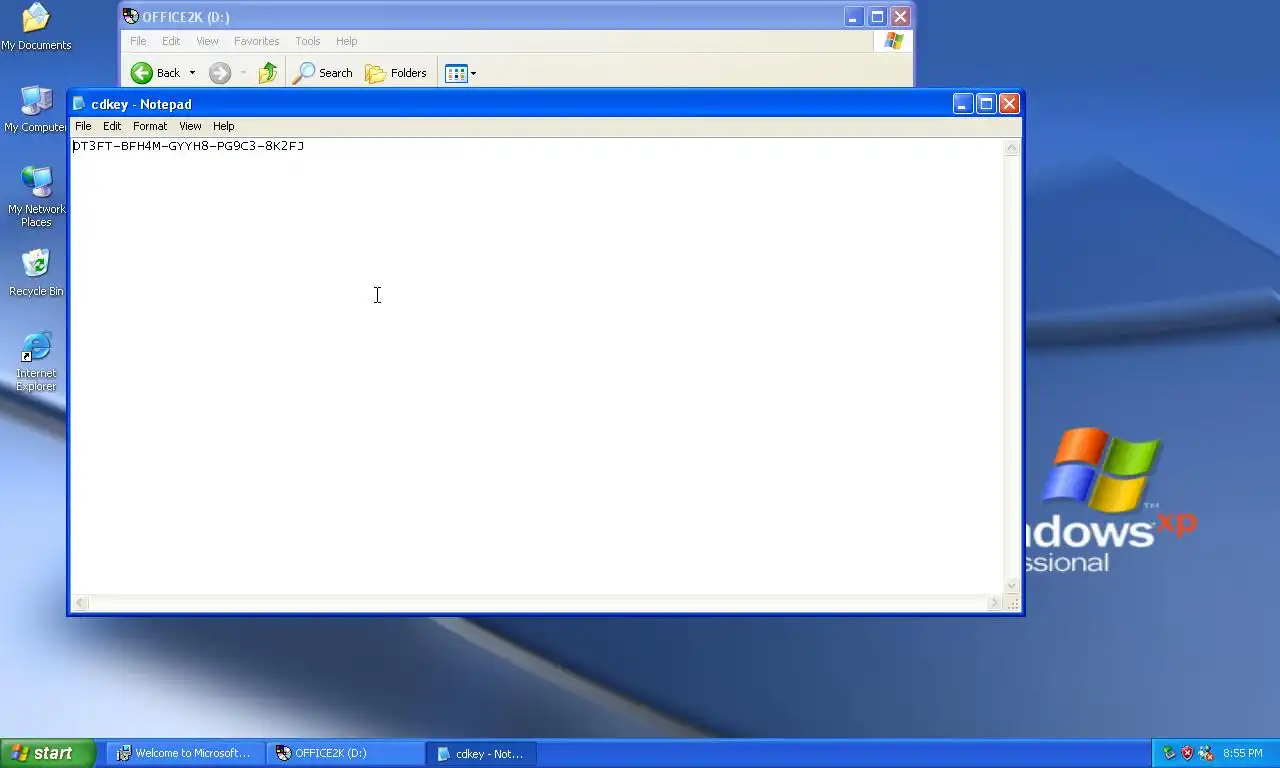Switch to OFFICE2K (D:) taskbar button

(346, 753)
